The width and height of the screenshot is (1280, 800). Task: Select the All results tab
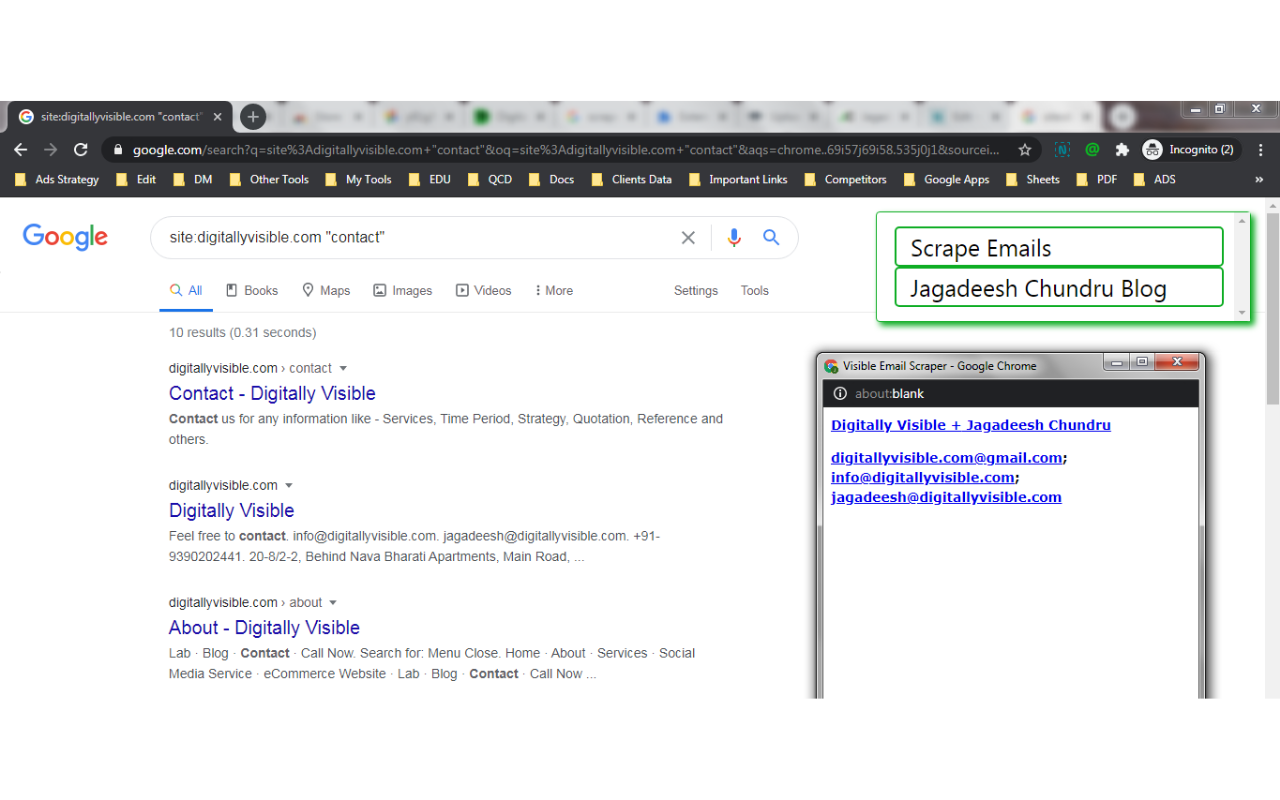(x=186, y=291)
